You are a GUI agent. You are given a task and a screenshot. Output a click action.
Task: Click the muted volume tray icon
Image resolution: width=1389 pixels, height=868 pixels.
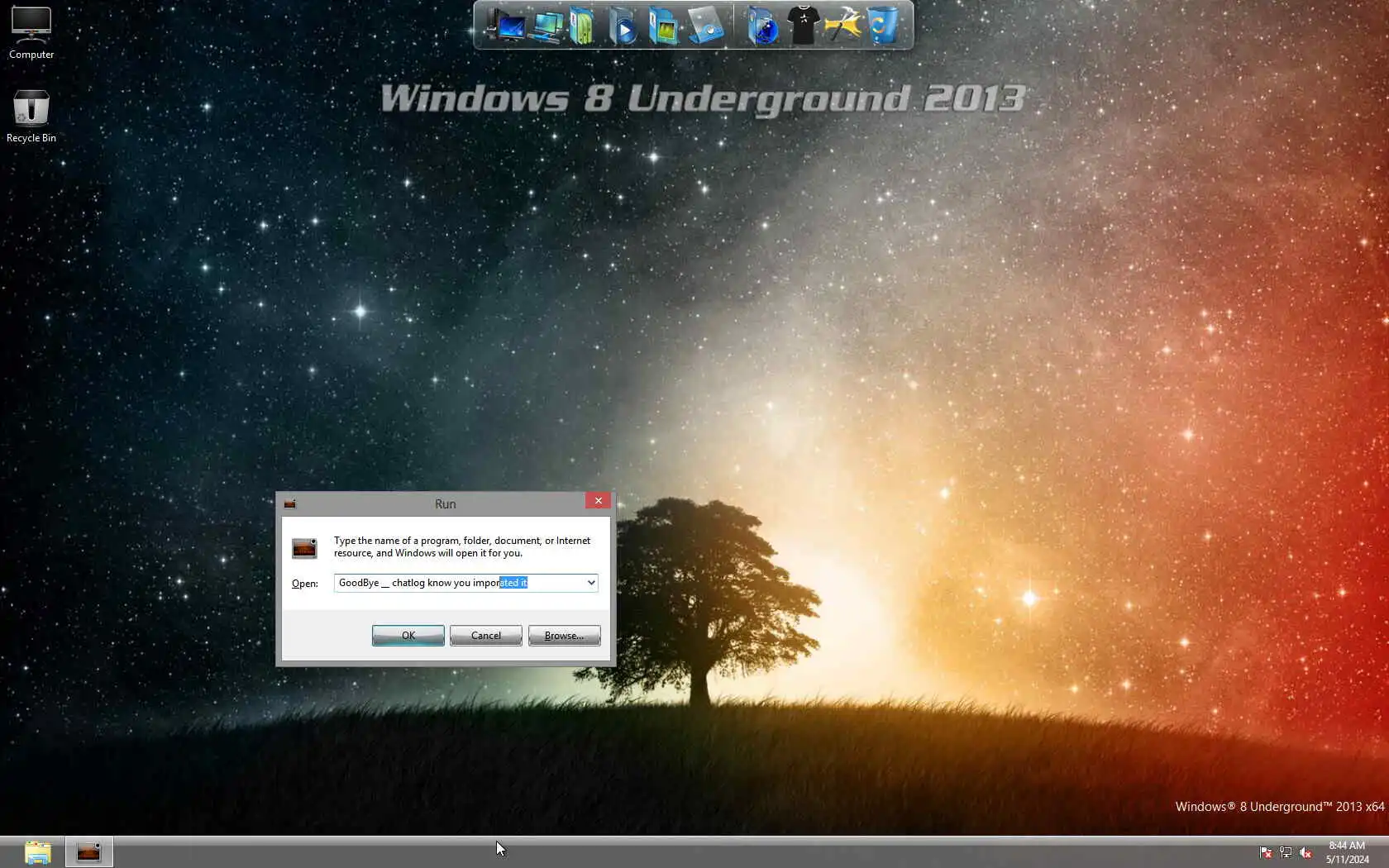coord(1306,852)
